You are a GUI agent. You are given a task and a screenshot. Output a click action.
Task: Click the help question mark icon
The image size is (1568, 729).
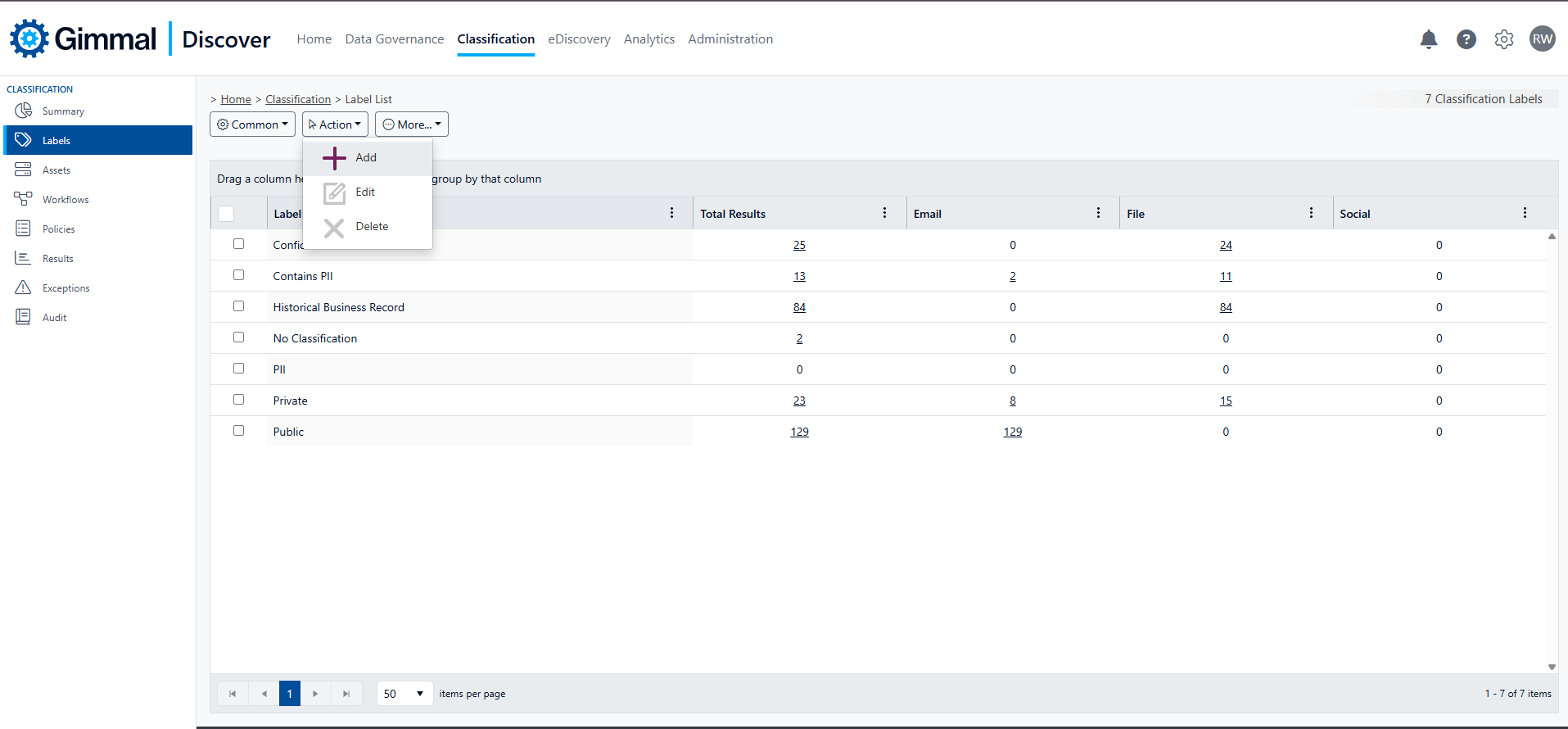tap(1466, 39)
